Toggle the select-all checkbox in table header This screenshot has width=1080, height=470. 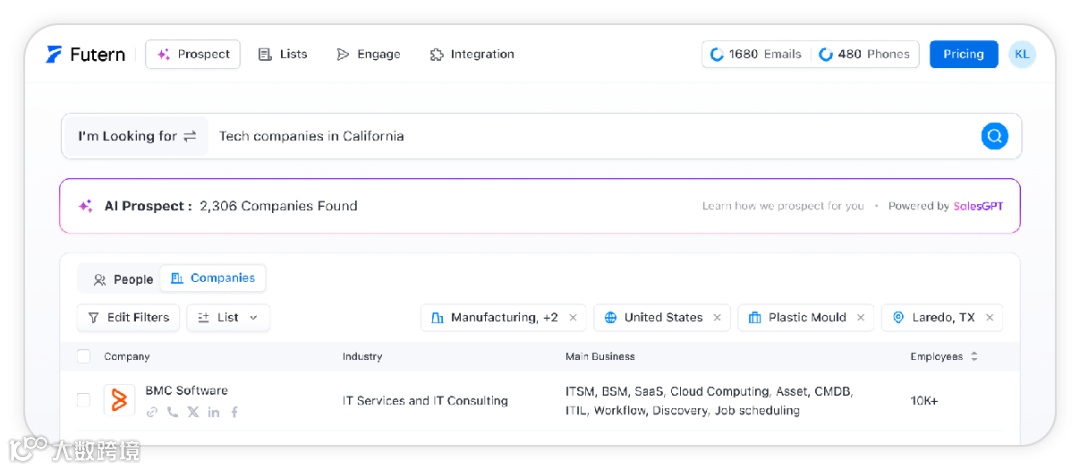pos(84,357)
